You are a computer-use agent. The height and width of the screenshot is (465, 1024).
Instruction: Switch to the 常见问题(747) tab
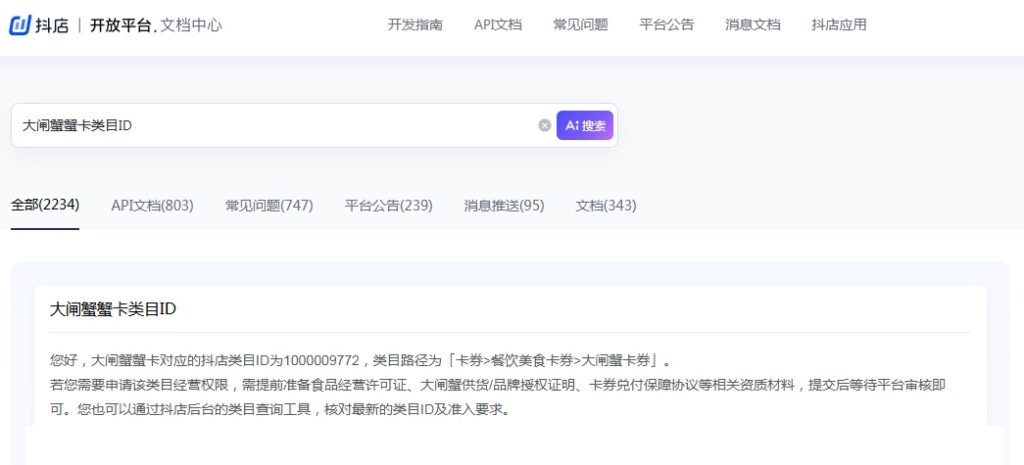[269, 206]
